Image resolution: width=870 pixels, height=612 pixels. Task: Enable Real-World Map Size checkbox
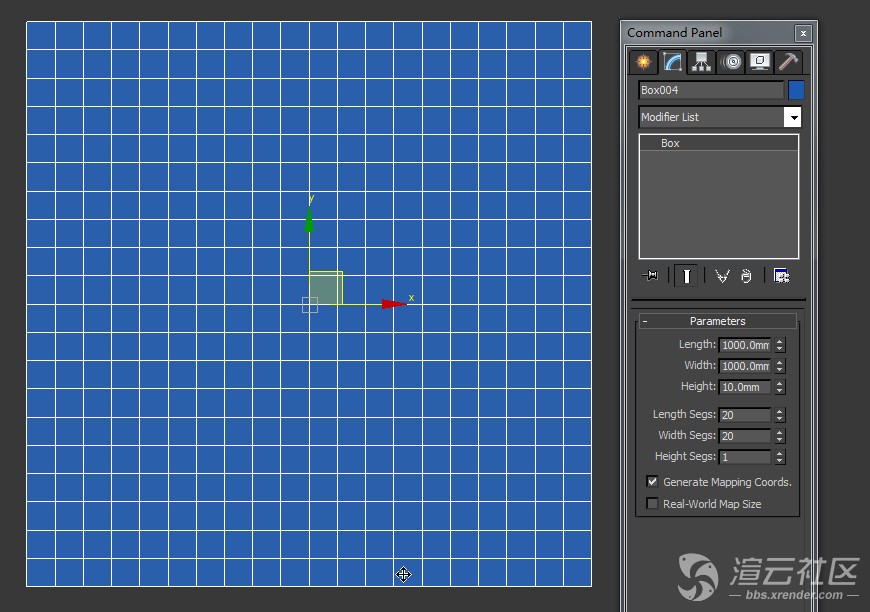652,503
